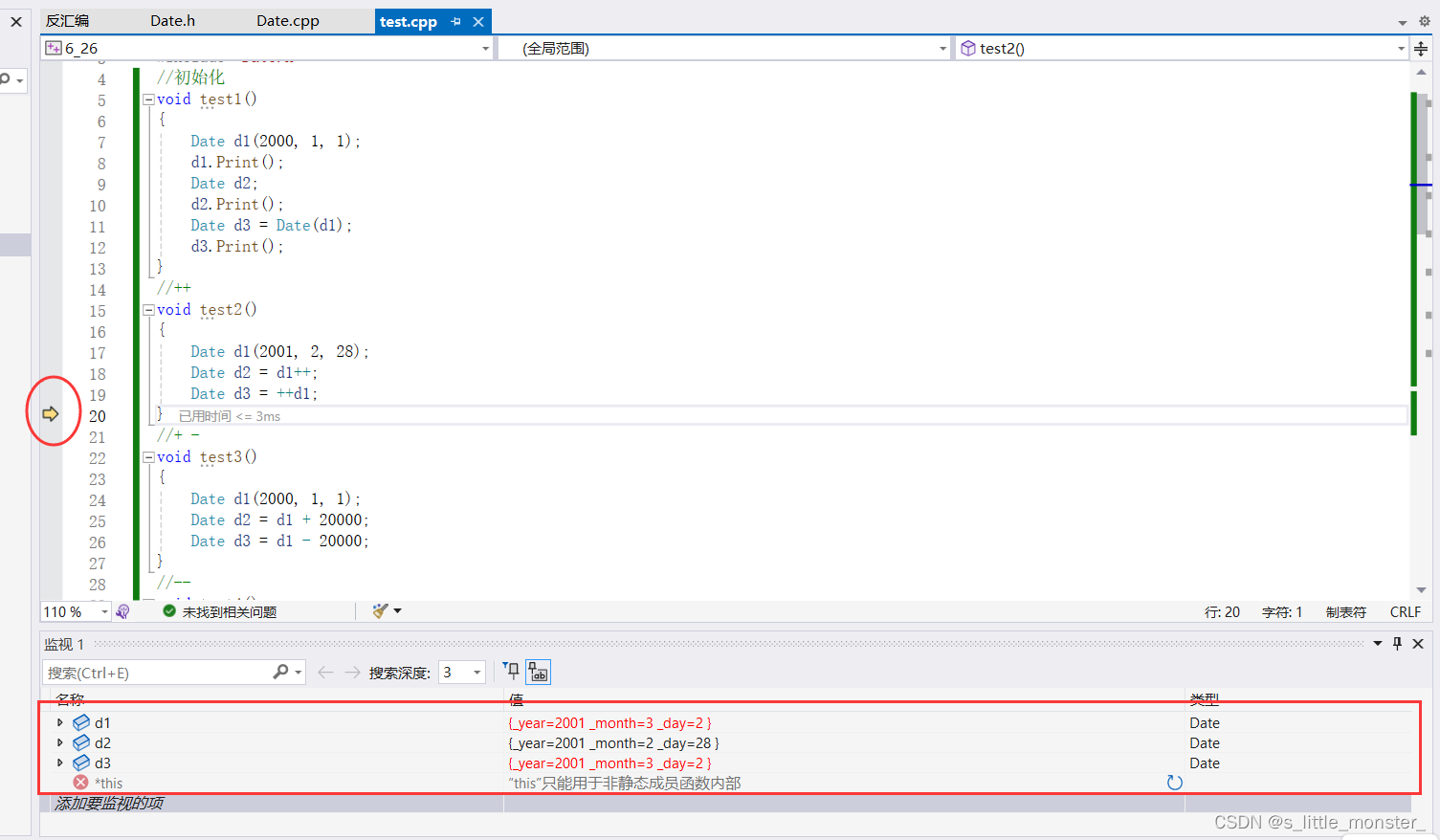Image resolution: width=1440 pixels, height=840 pixels.
Task: Click the watch search magnifier icon
Action: tap(280, 672)
